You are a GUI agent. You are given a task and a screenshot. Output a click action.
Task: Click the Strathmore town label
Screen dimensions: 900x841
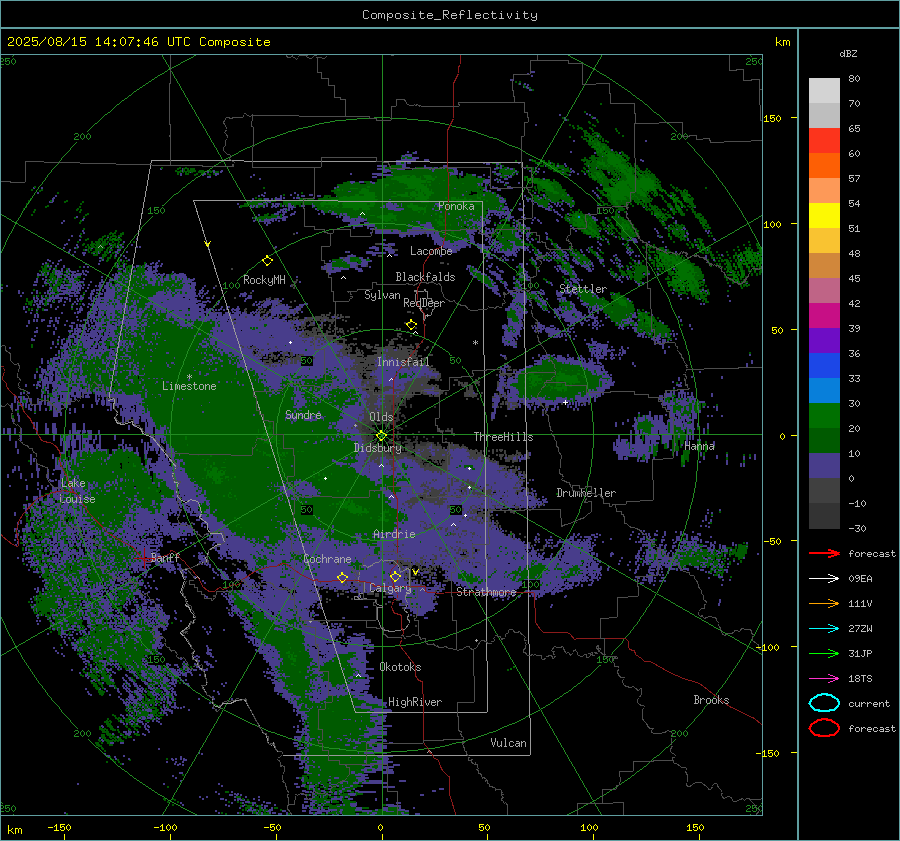click(x=487, y=592)
